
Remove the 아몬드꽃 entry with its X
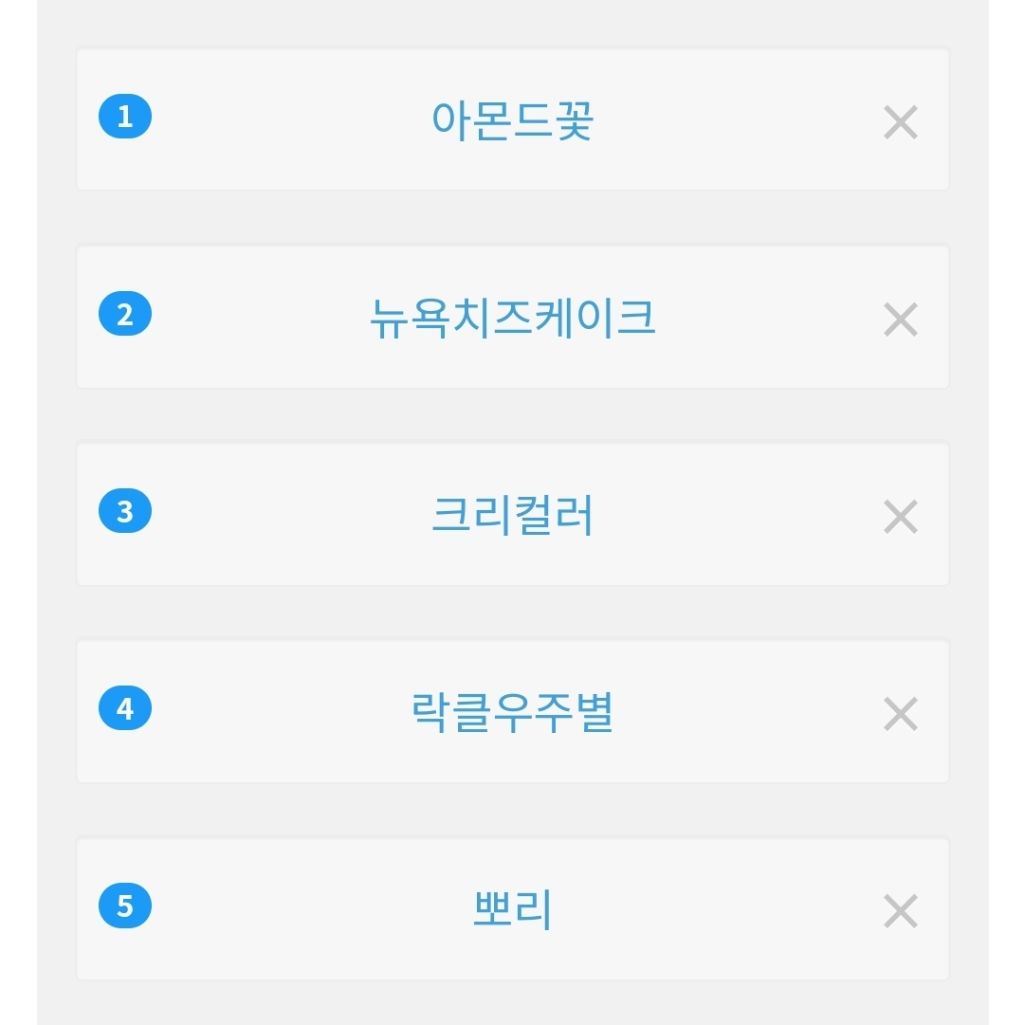point(900,123)
